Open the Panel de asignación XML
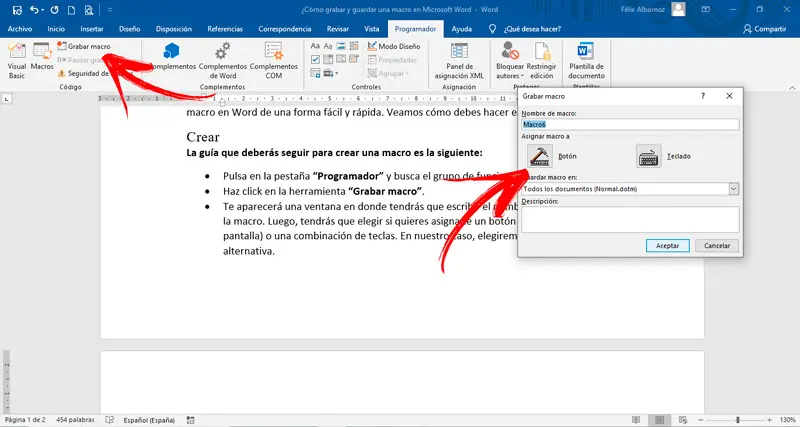800x427 pixels. [x=459, y=60]
